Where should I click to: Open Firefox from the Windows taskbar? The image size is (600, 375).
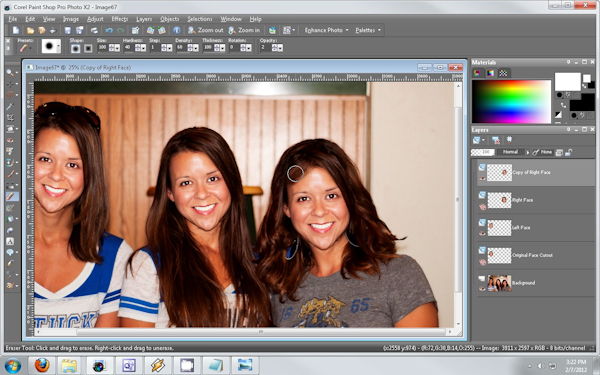point(42,365)
